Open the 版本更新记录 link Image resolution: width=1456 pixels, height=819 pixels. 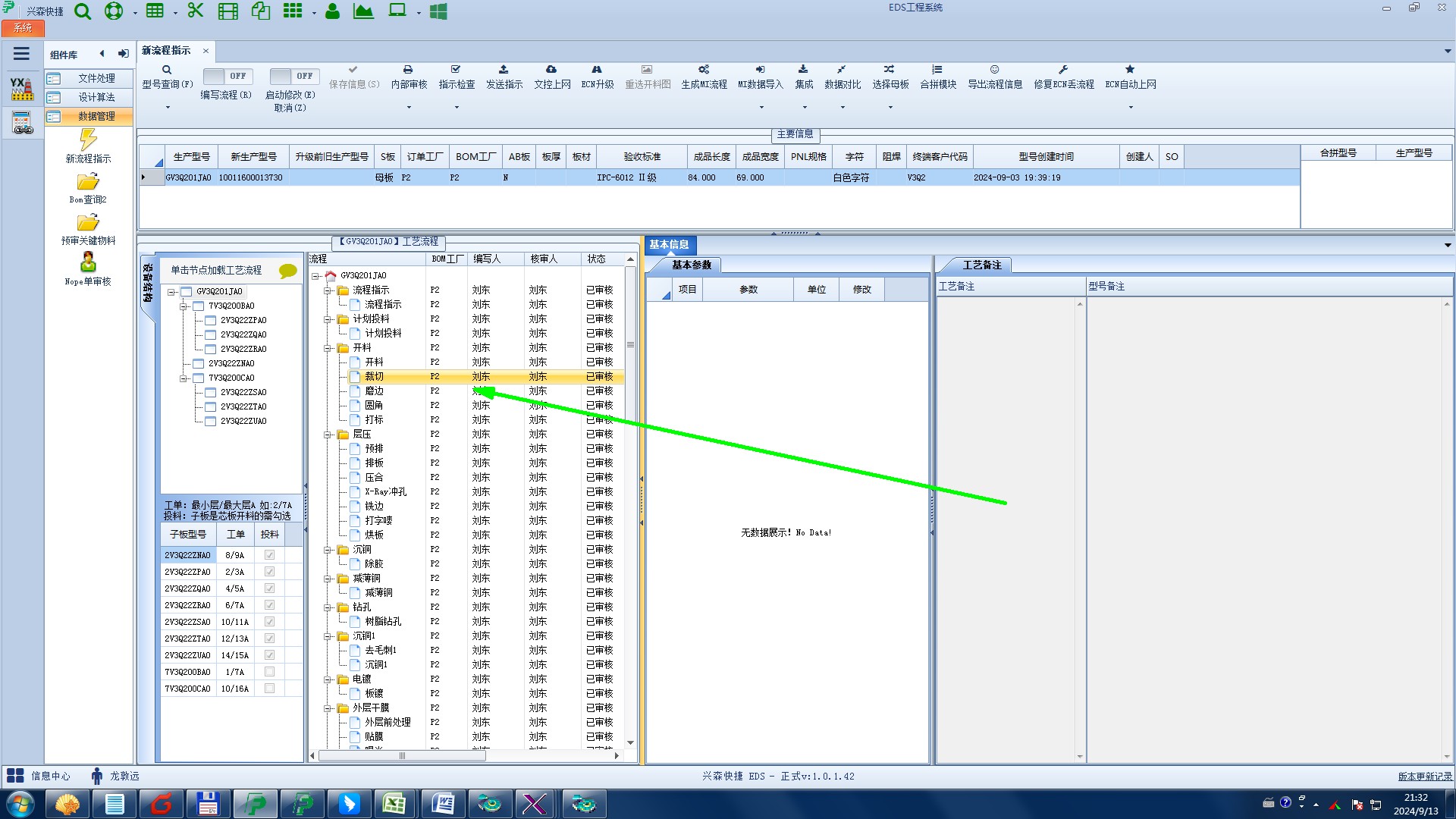(x=1425, y=776)
